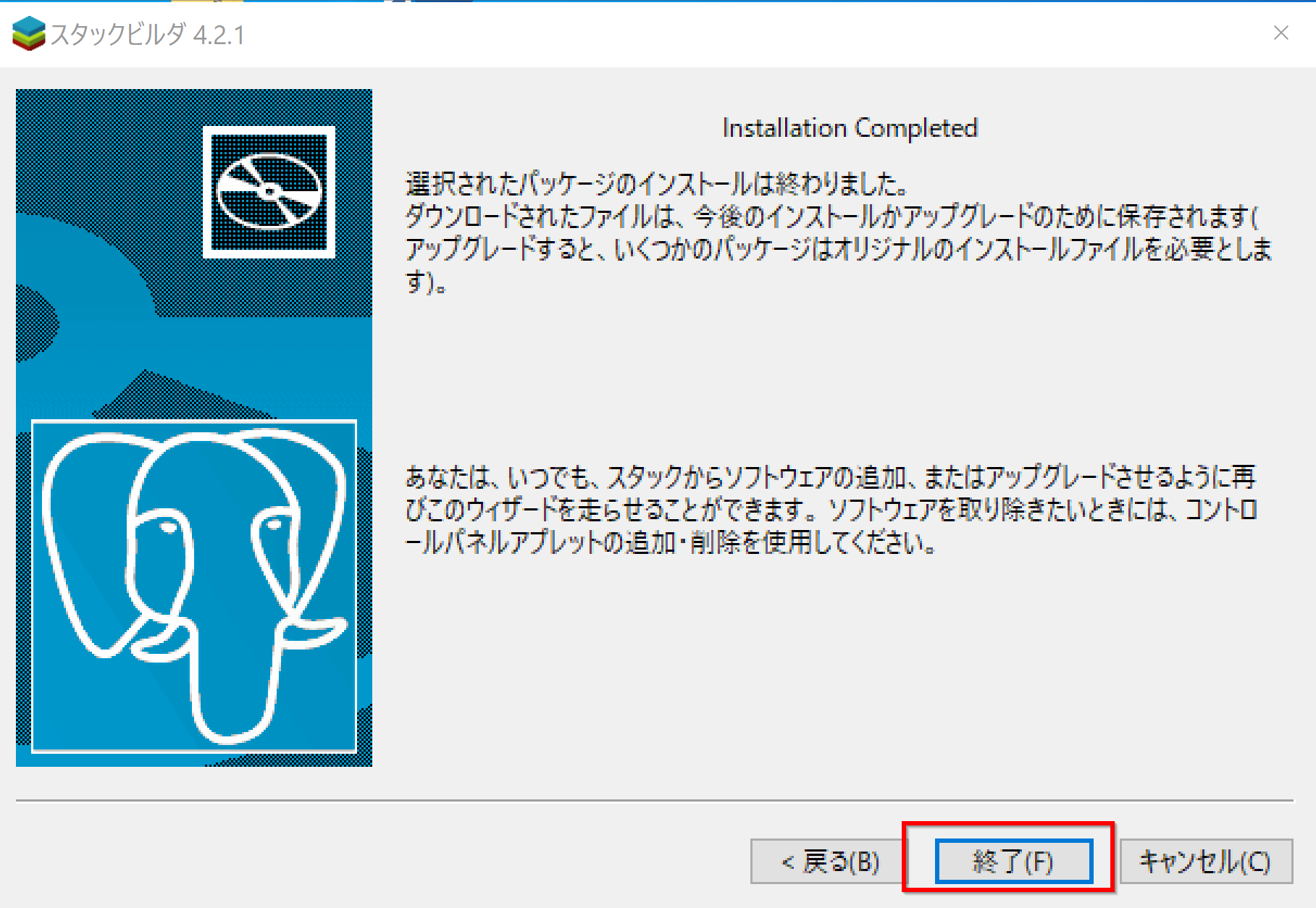
Task: Click the sentence starting ダウンロードされたファイルは
Action: (839, 249)
